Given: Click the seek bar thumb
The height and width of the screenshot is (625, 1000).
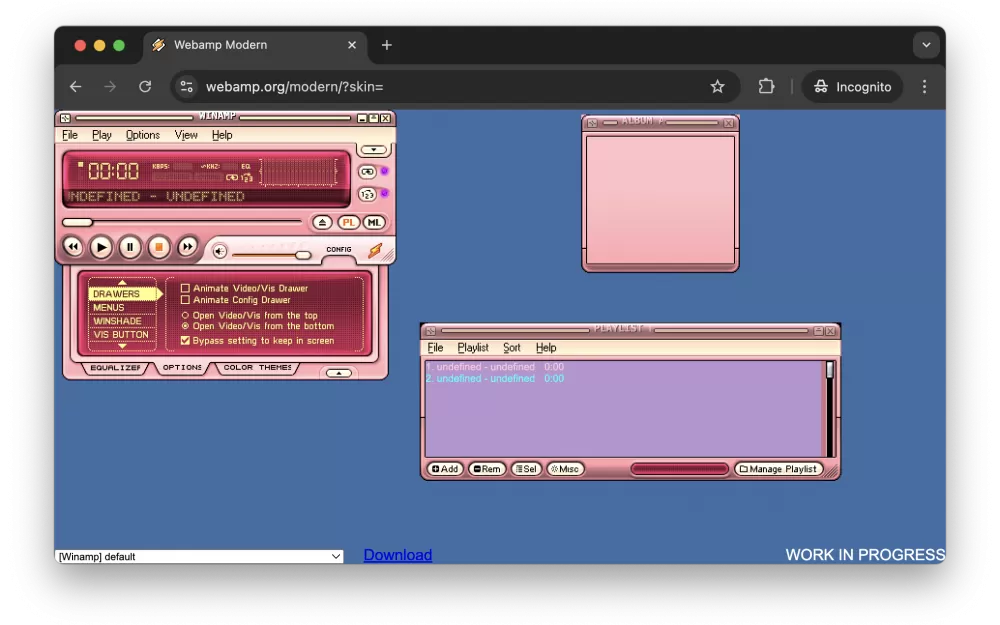Looking at the screenshot, I should click(x=77, y=222).
